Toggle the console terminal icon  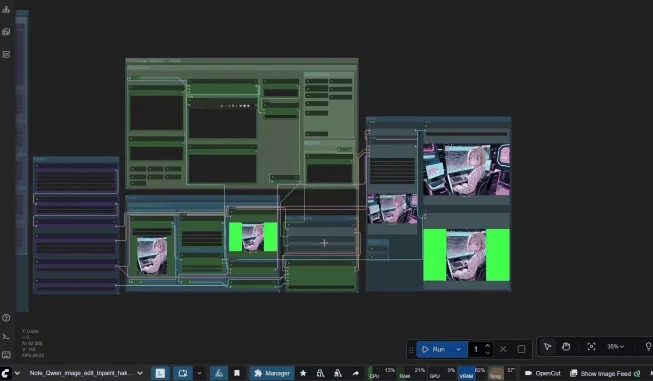coord(6,336)
